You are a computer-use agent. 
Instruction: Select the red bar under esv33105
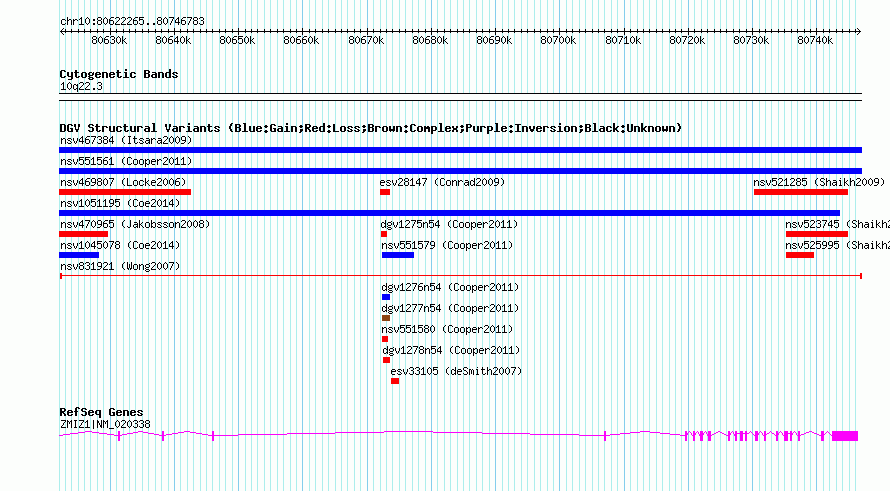pos(395,381)
